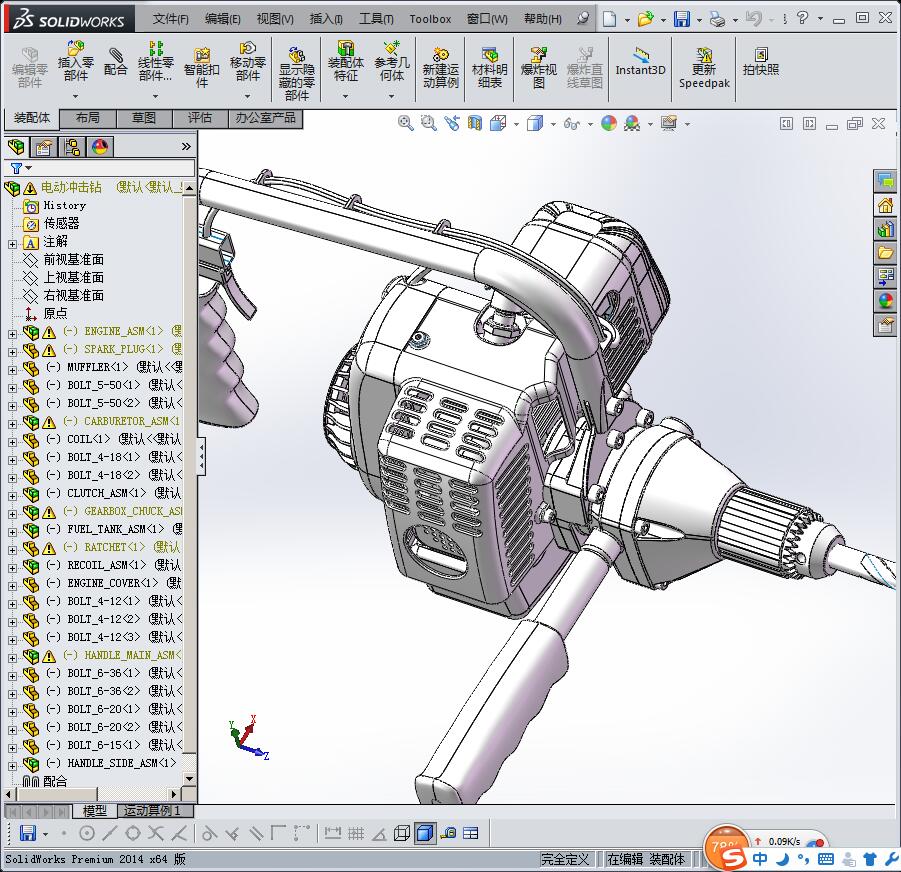
Task: Select the 配合 (Mate) tool in ribbon
Action: [116, 61]
